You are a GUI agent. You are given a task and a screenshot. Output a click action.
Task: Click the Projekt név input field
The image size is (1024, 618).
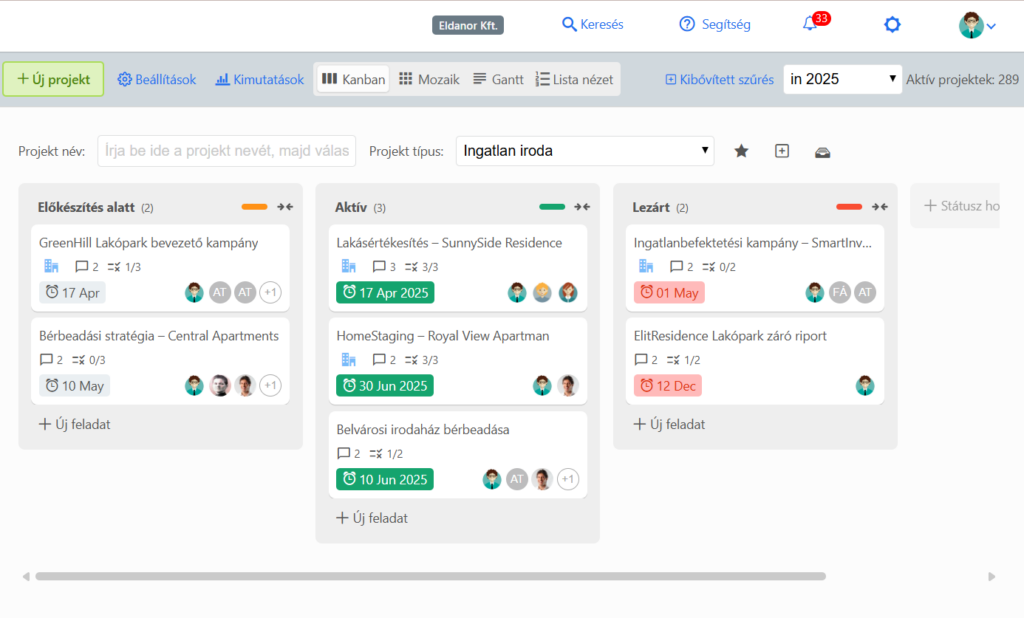pos(227,151)
